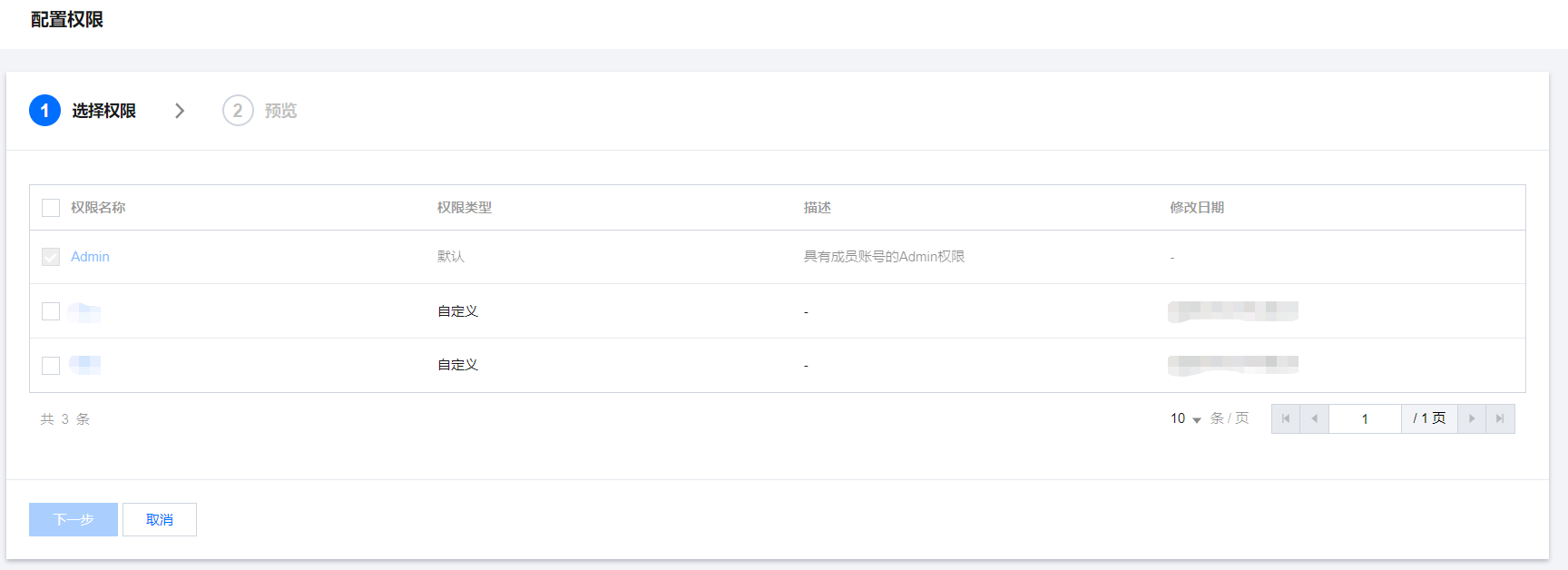Click the blue number 1 step circle

[44, 111]
